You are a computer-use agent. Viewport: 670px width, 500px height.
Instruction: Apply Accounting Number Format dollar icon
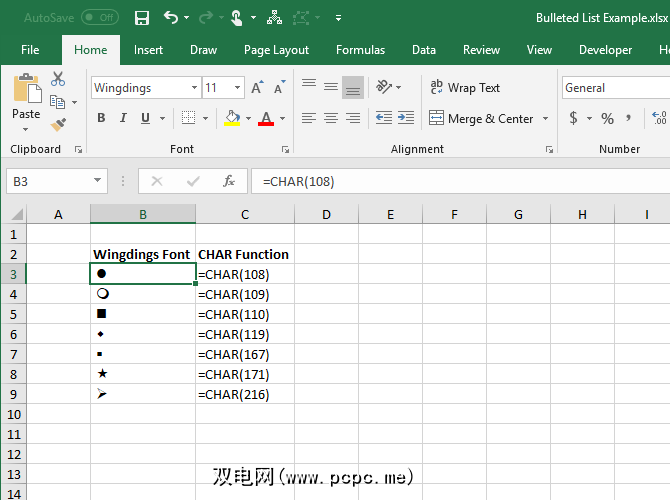coord(573,119)
